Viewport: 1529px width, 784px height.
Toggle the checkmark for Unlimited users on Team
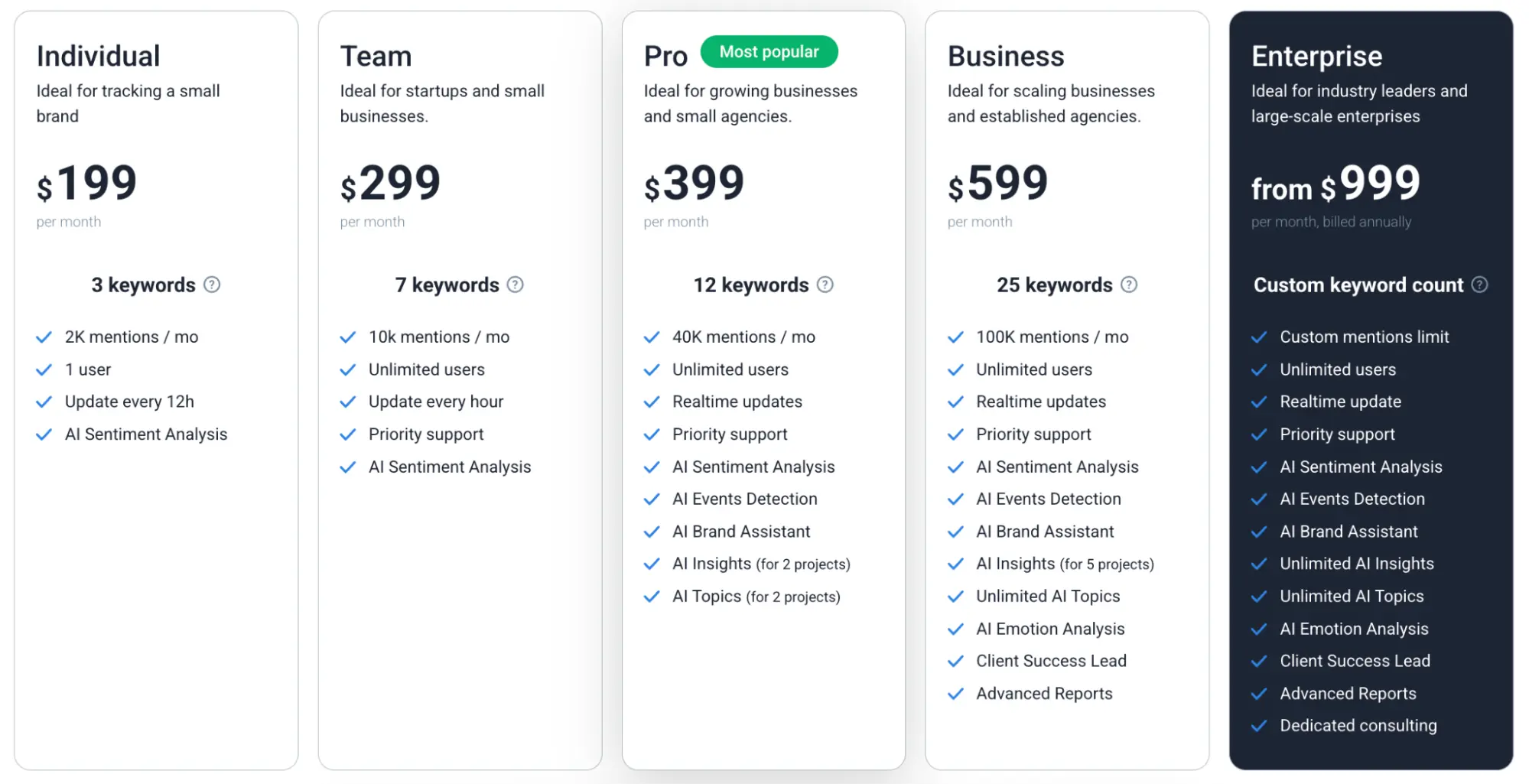(x=346, y=369)
